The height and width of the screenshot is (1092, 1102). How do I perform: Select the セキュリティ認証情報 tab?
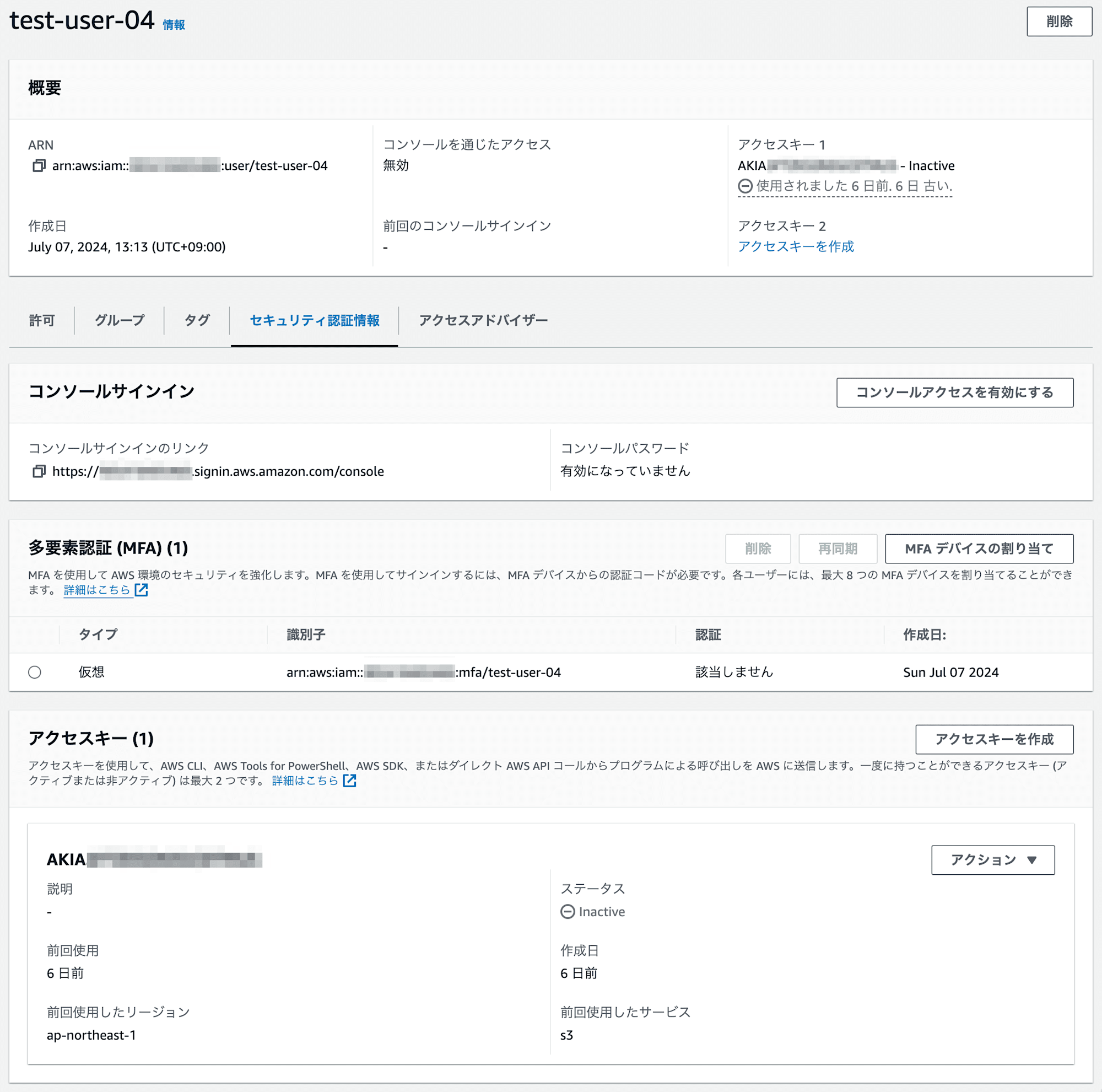point(314,321)
